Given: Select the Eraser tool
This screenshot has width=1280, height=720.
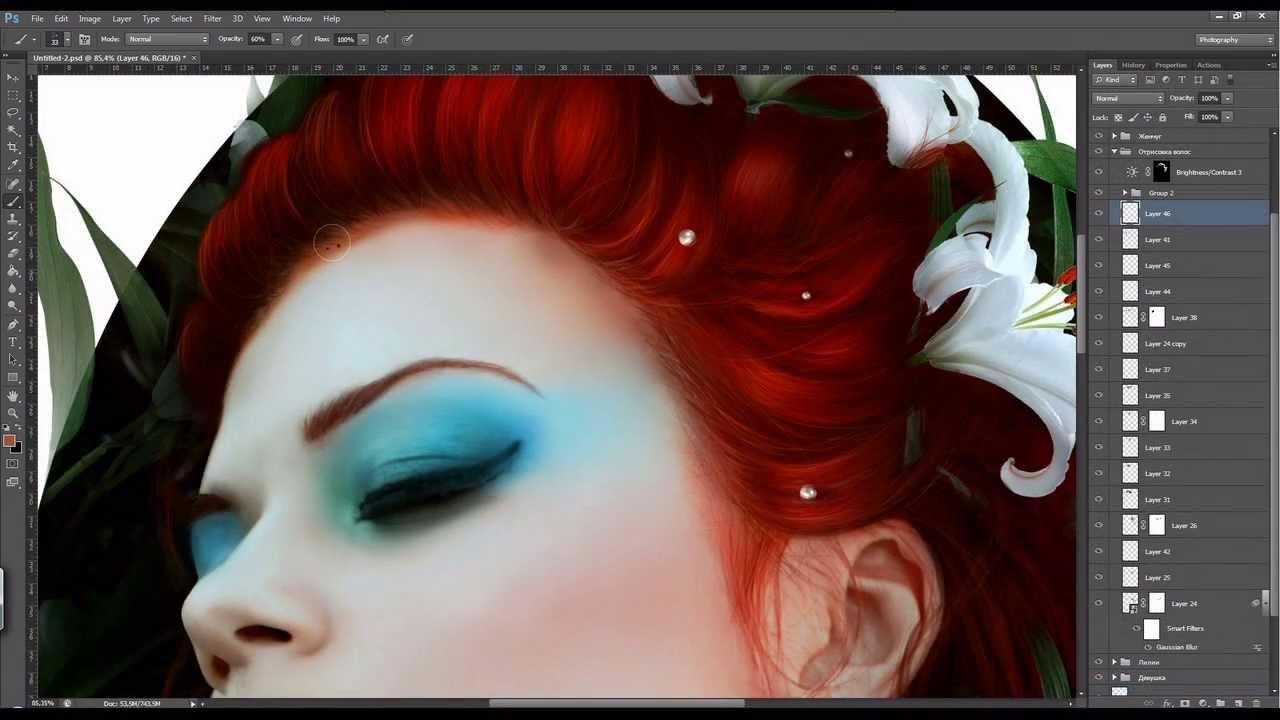Looking at the screenshot, I should pyautogui.click(x=13, y=253).
